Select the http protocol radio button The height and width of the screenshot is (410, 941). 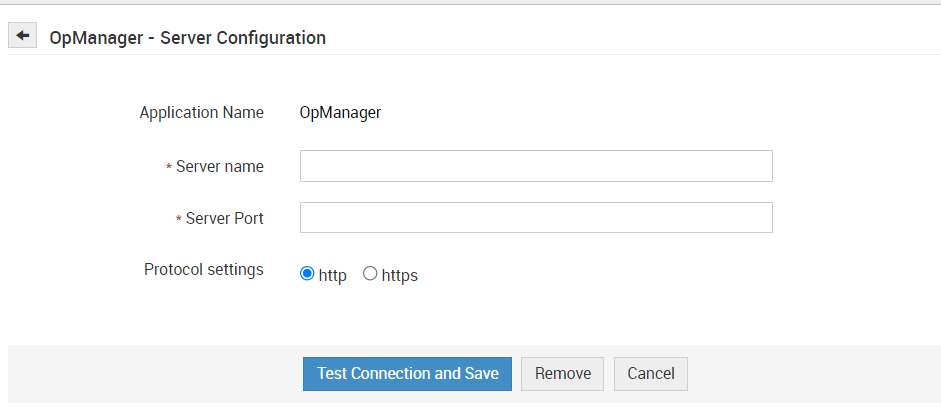click(x=307, y=274)
